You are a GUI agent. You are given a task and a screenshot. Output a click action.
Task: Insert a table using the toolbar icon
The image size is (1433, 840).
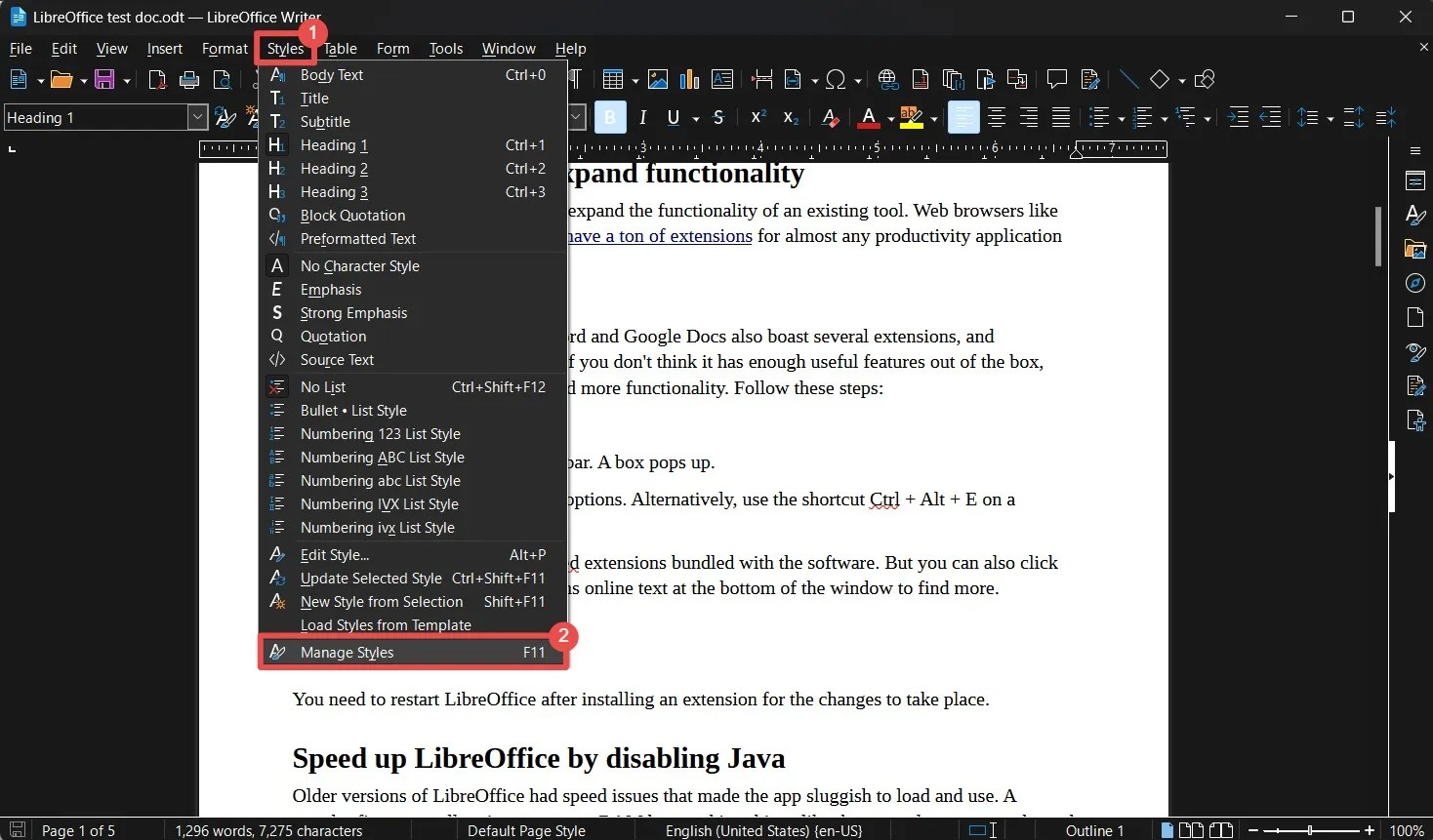[614, 79]
